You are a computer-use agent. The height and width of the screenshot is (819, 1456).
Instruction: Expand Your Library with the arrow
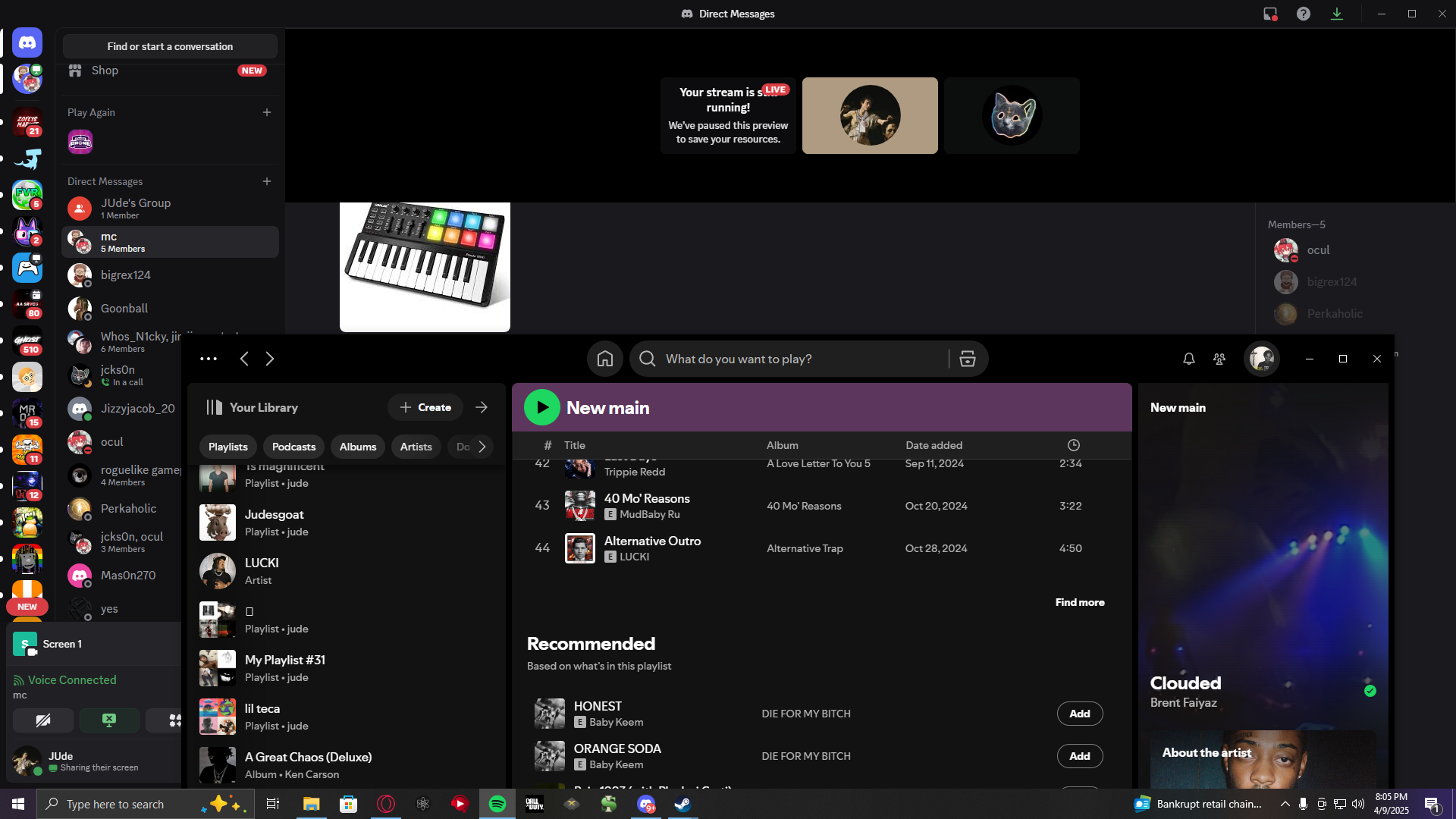point(482,407)
